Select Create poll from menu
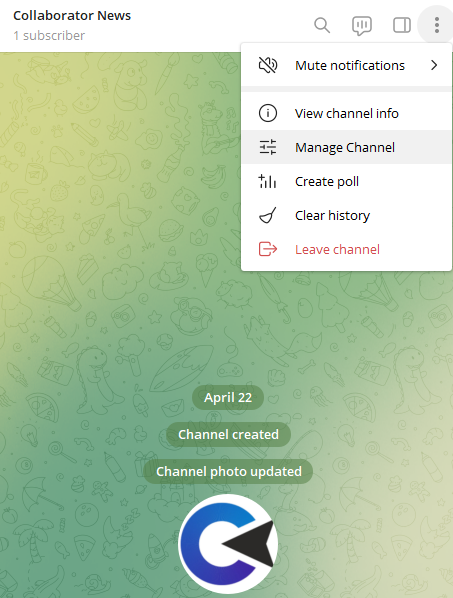453x598 pixels. pyautogui.click(x=346, y=181)
